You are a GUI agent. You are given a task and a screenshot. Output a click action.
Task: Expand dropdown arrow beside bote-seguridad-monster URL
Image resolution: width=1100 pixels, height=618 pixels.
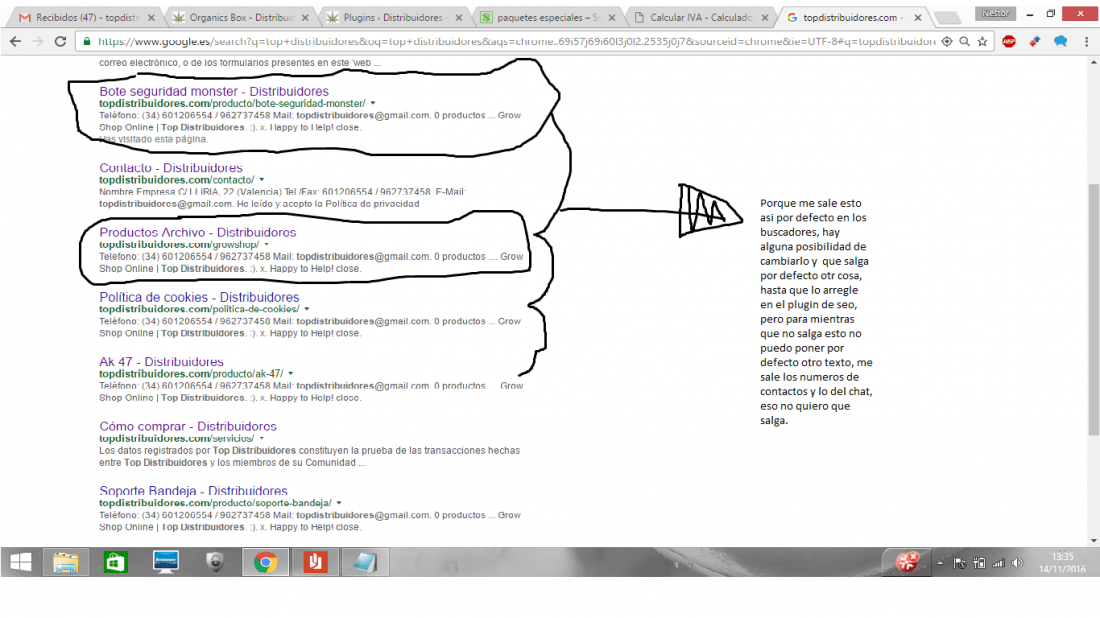coord(373,104)
